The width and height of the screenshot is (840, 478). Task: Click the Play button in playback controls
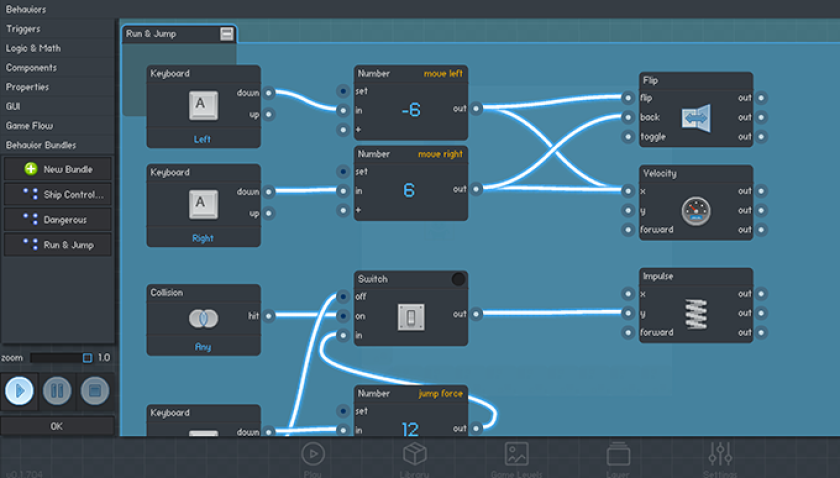coord(19,390)
